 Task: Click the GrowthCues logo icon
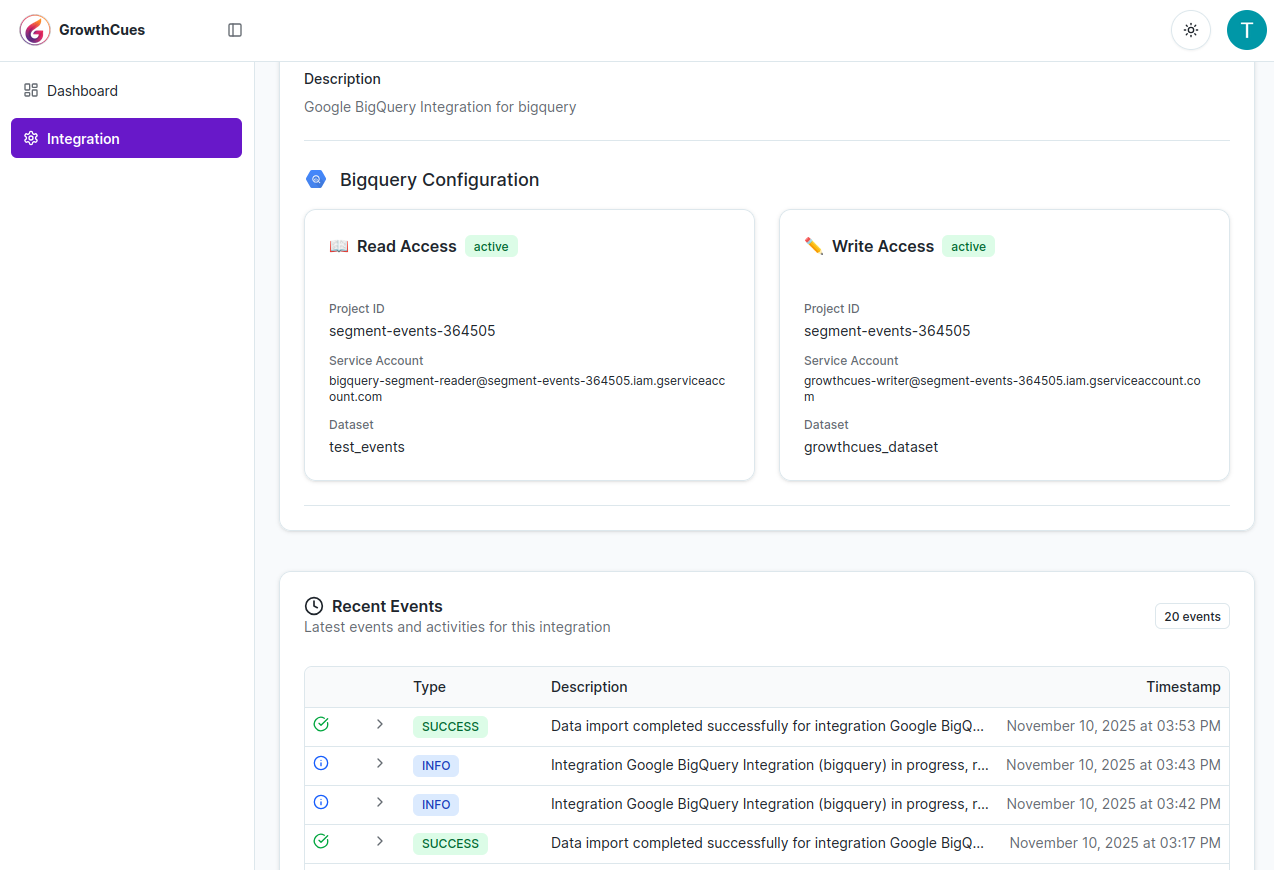[x=34, y=30]
